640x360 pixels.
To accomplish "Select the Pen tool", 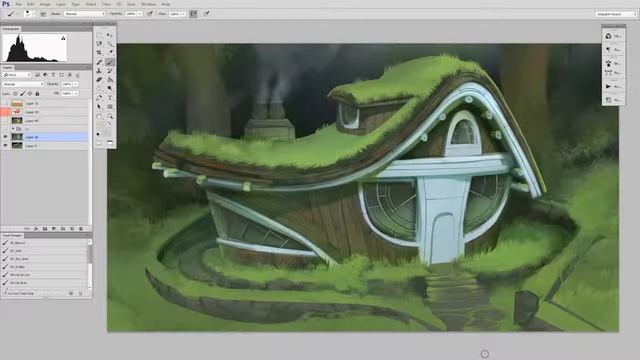I will pos(99,98).
